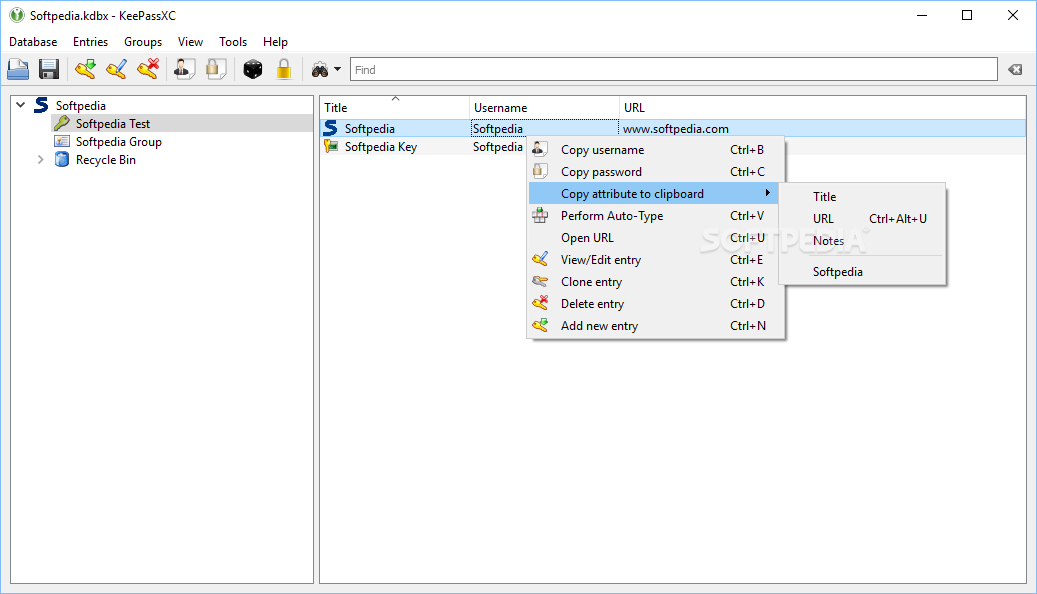Open search options dropdown arrow
The image size is (1037, 594).
(337, 69)
